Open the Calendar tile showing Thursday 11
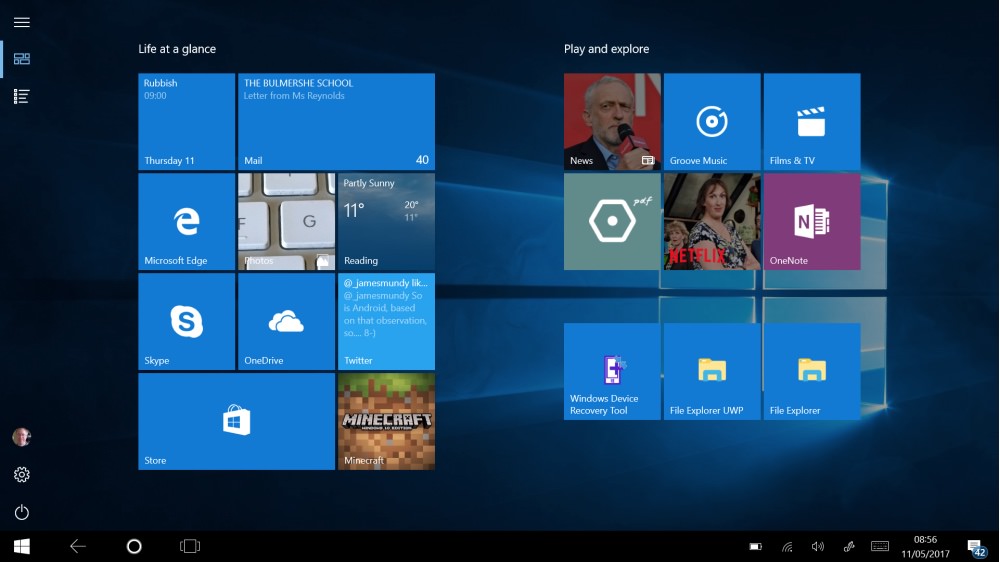 [x=187, y=121]
